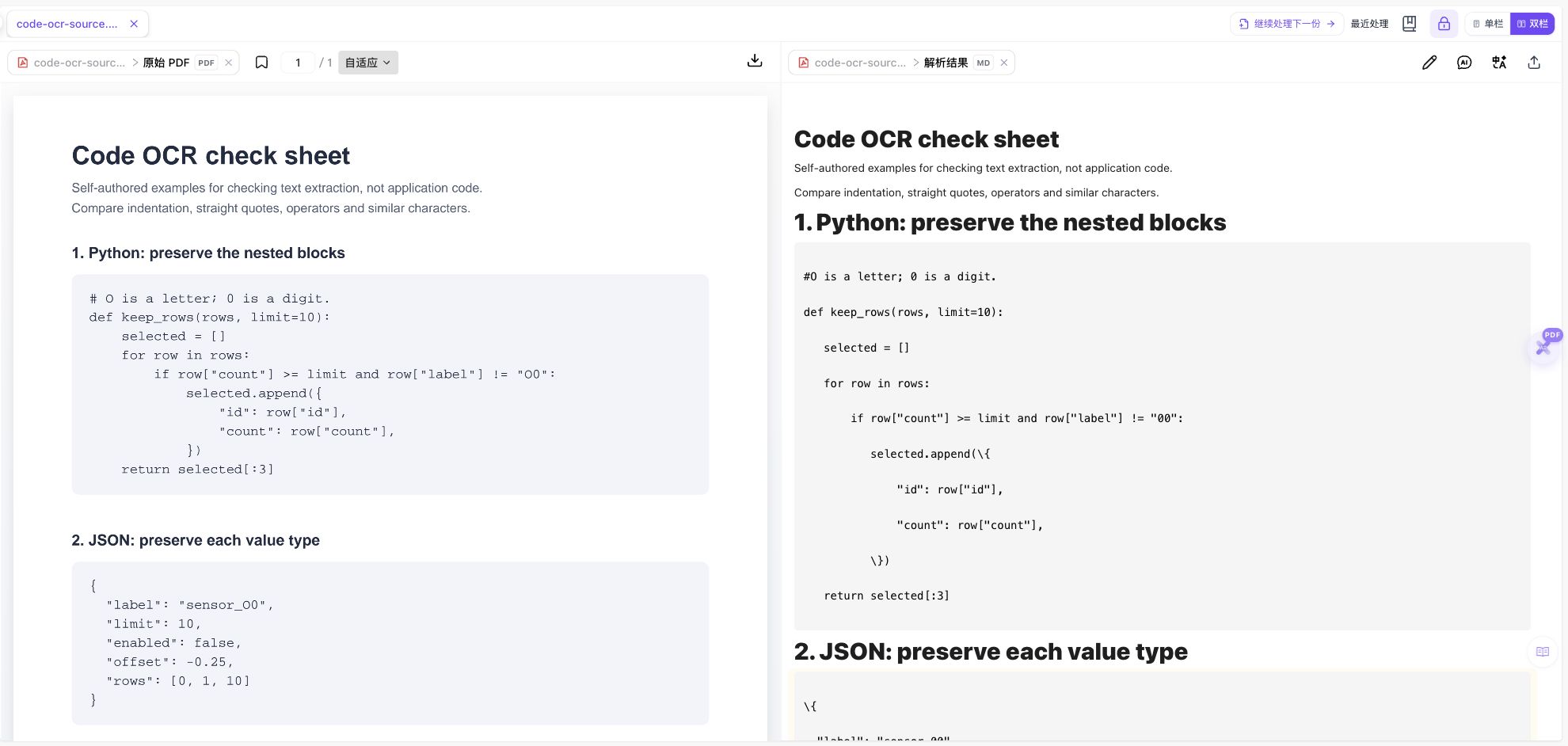
Task: Close the 解析结果 MD tab
Action: [1004, 63]
